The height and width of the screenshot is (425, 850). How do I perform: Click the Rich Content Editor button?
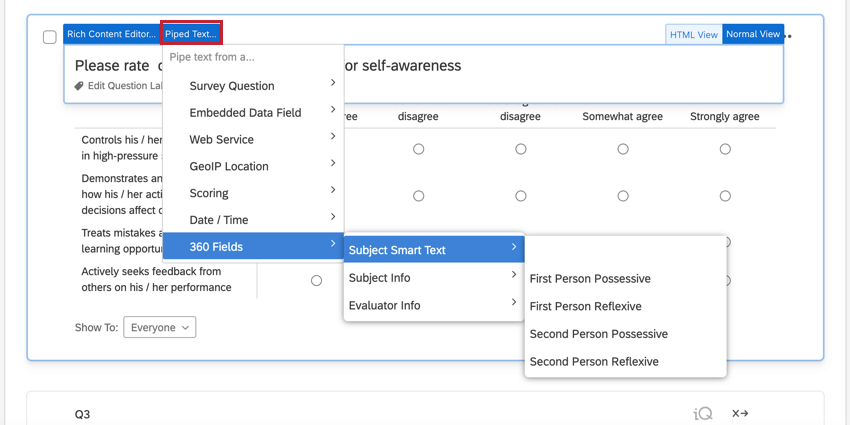click(x=111, y=34)
